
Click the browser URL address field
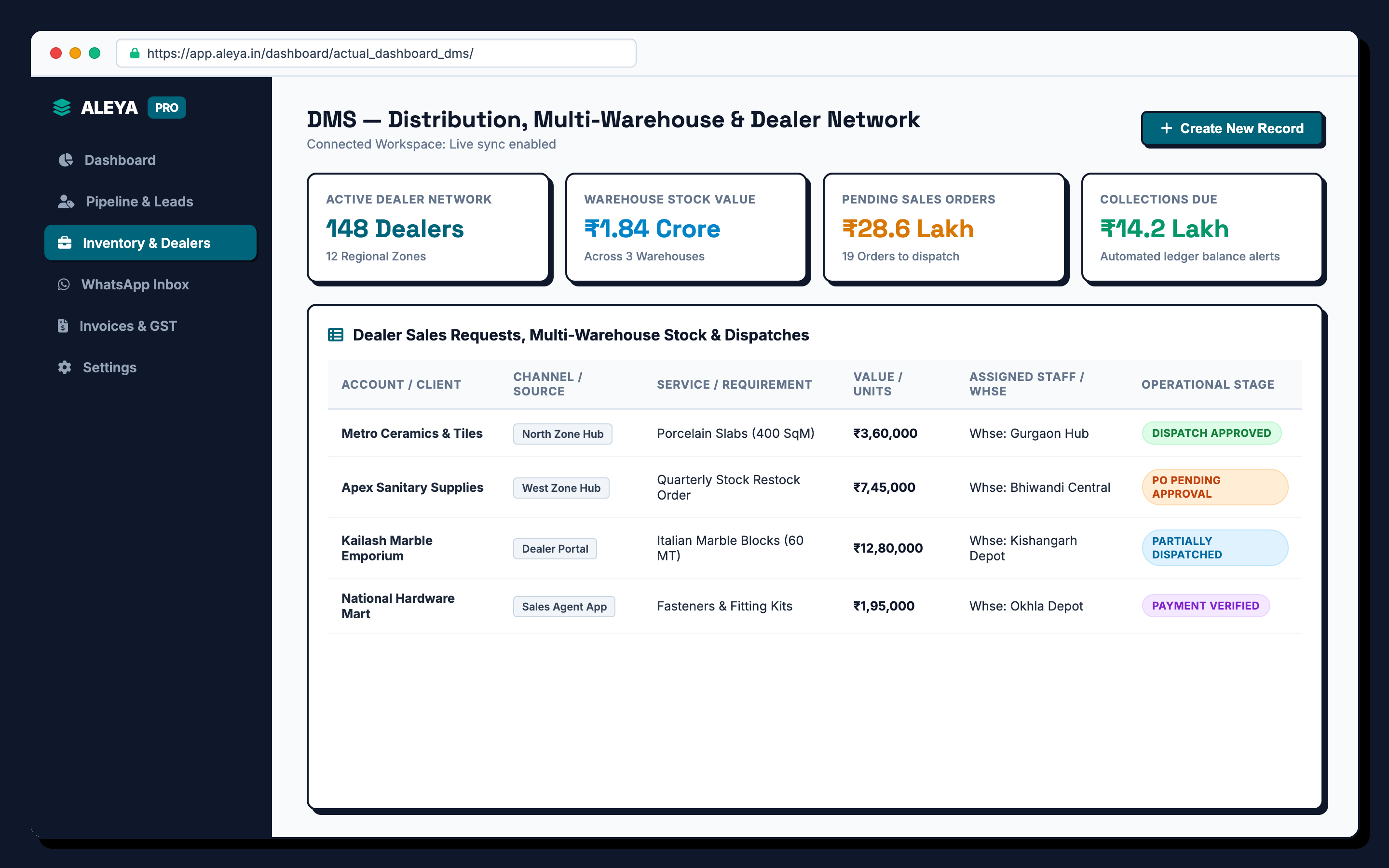coord(376,54)
